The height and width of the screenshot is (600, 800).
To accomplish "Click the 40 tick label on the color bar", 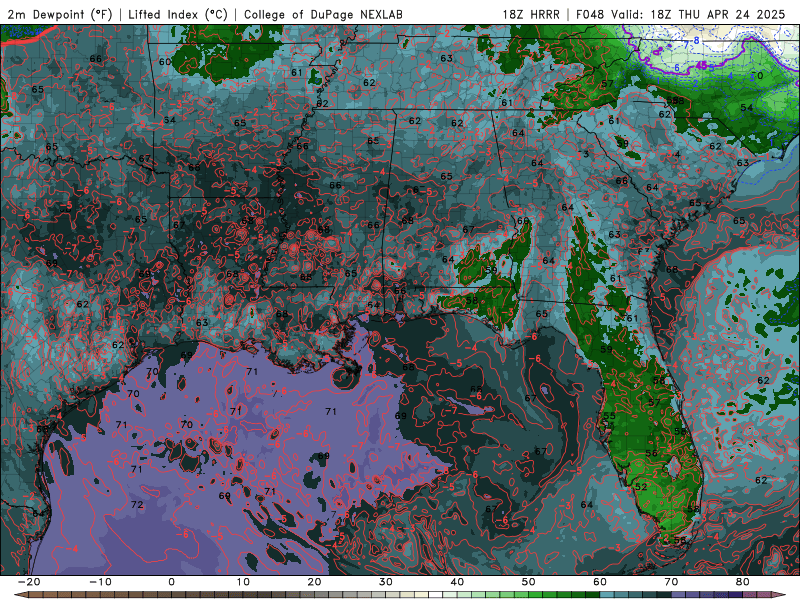I will pos(457,582).
